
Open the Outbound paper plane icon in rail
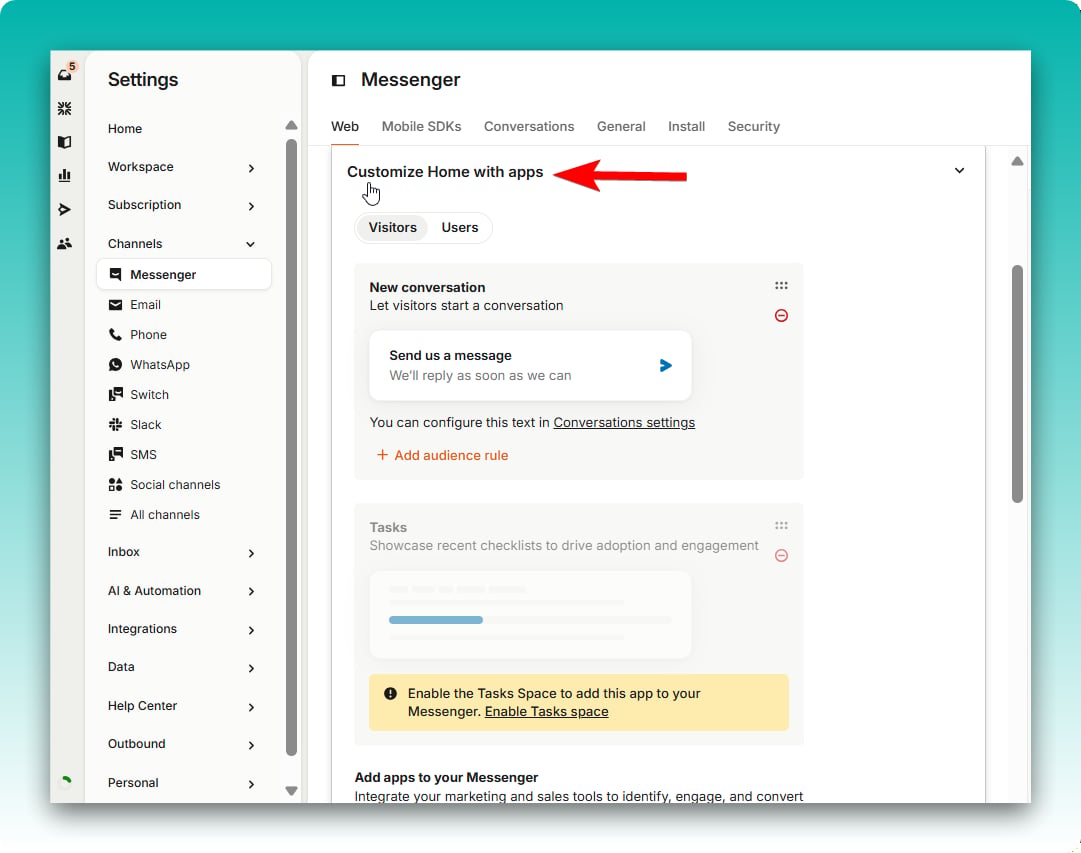pos(65,209)
